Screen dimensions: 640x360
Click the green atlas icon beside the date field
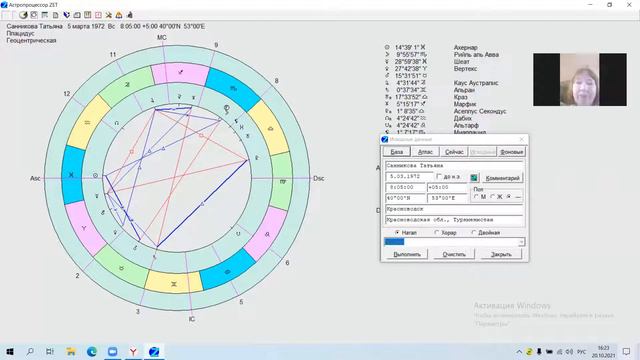474,178
